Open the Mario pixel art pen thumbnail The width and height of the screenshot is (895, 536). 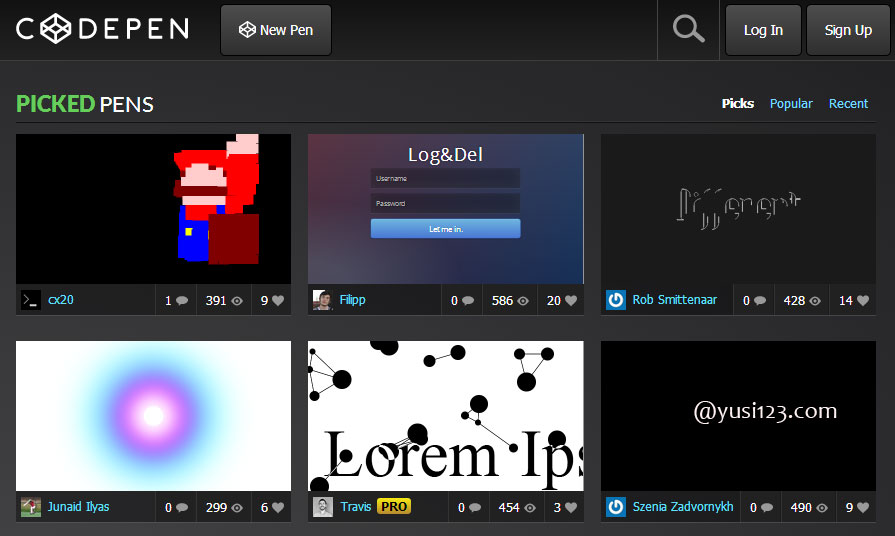(x=154, y=209)
